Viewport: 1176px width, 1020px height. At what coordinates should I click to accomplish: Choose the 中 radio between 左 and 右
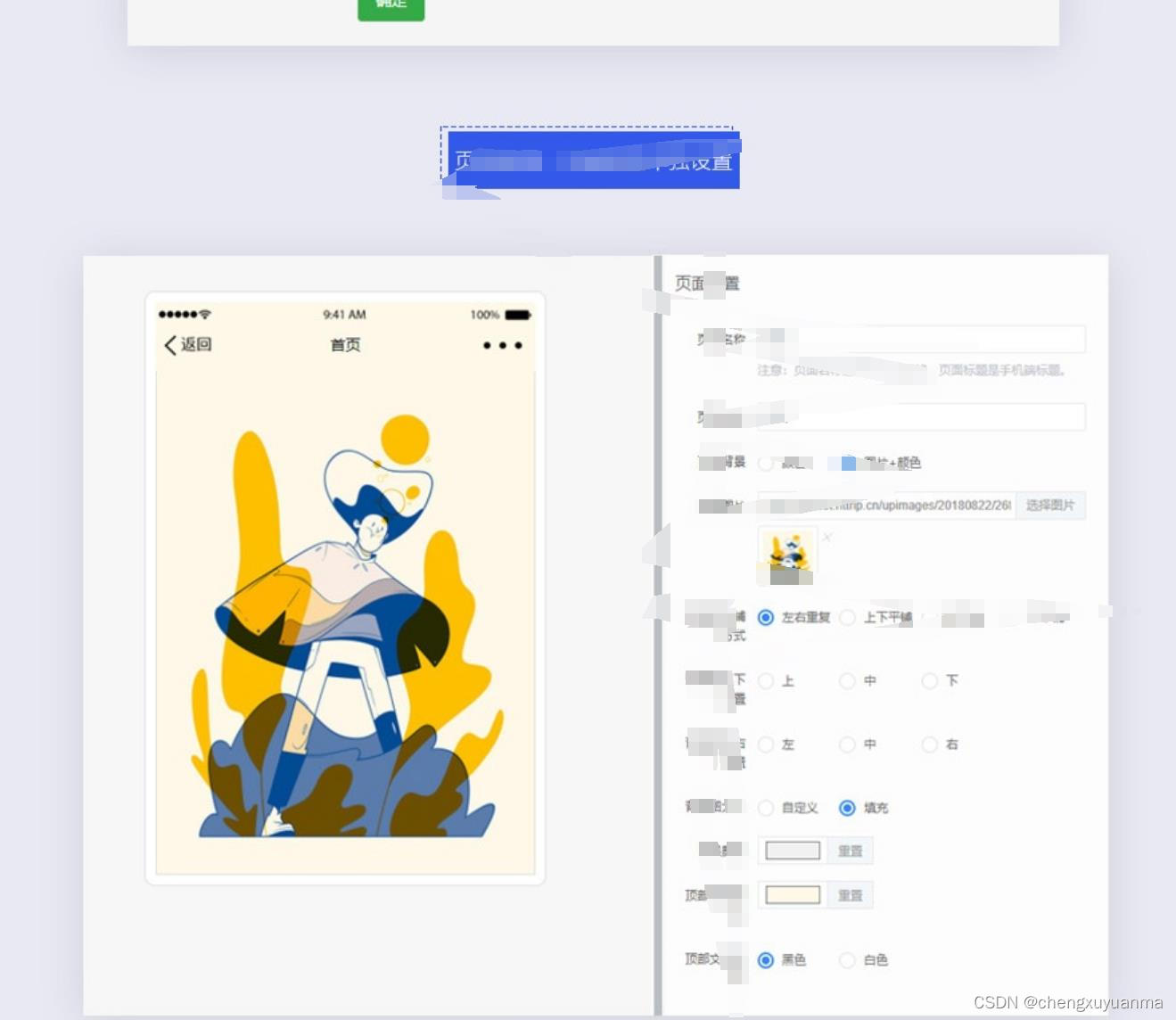pyautogui.click(x=848, y=744)
